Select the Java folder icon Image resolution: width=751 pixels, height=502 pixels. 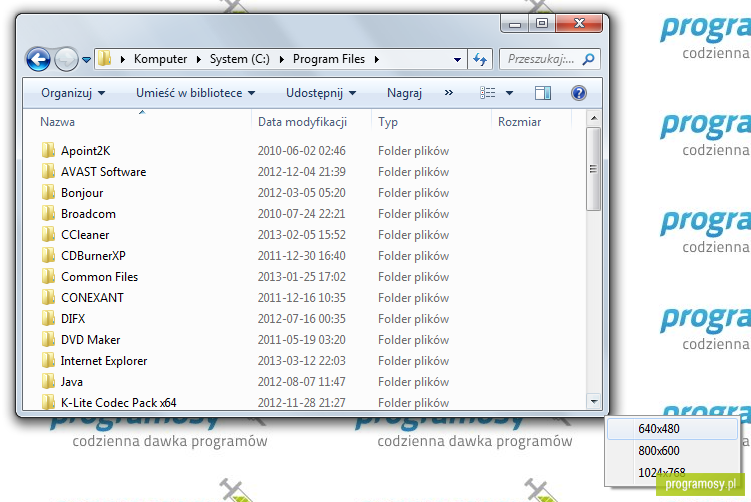(x=48, y=382)
